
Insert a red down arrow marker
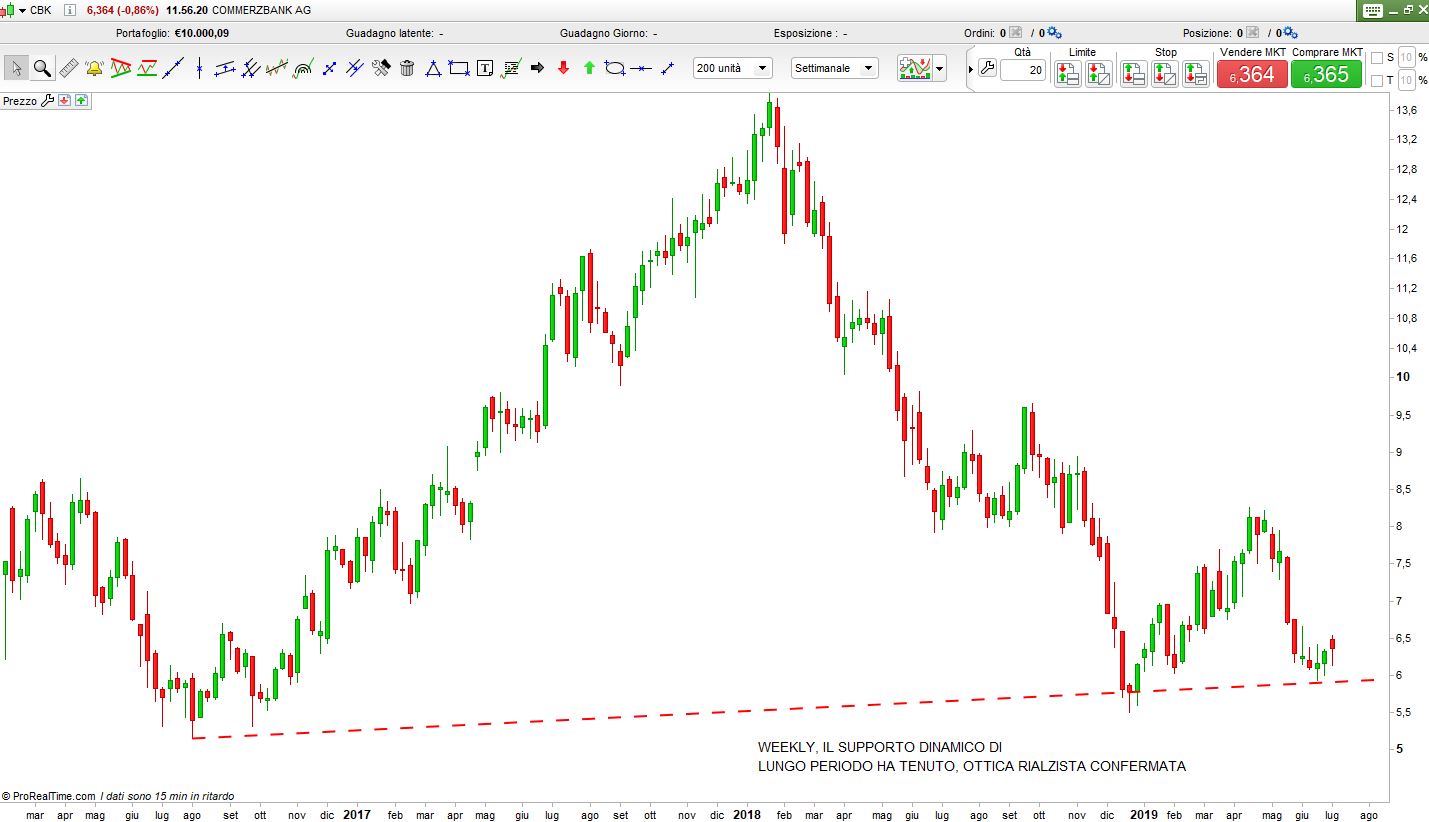[563, 68]
